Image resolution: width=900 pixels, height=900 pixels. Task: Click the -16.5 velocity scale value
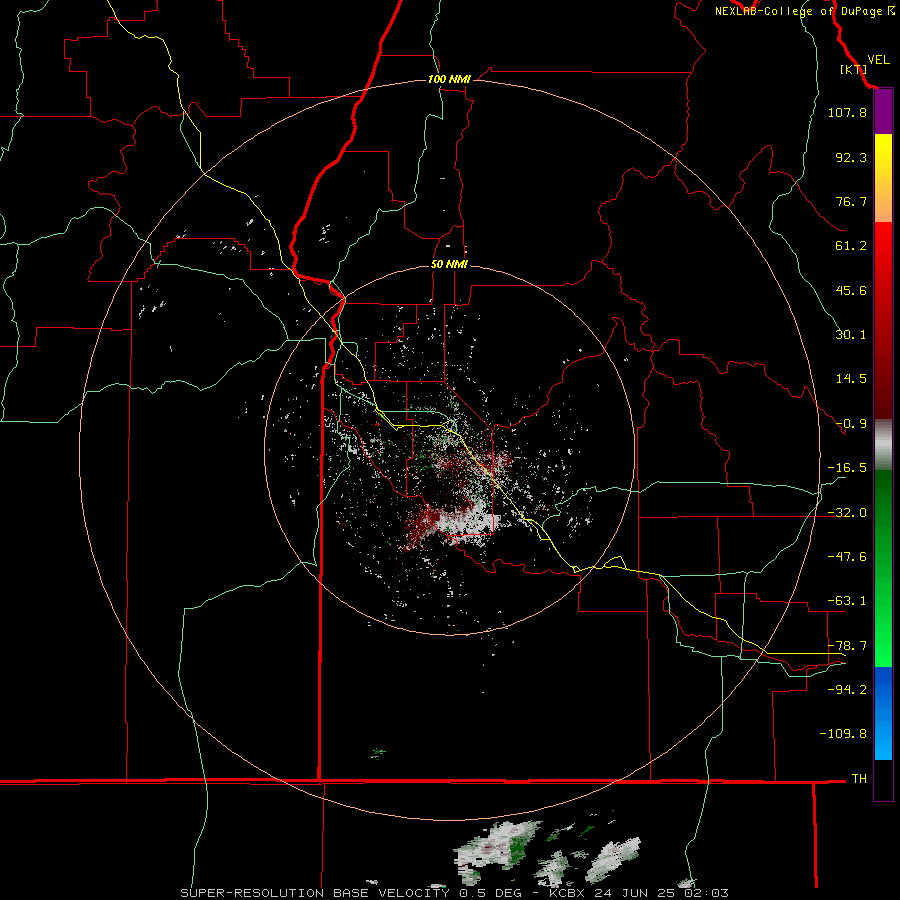click(x=847, y=468)
